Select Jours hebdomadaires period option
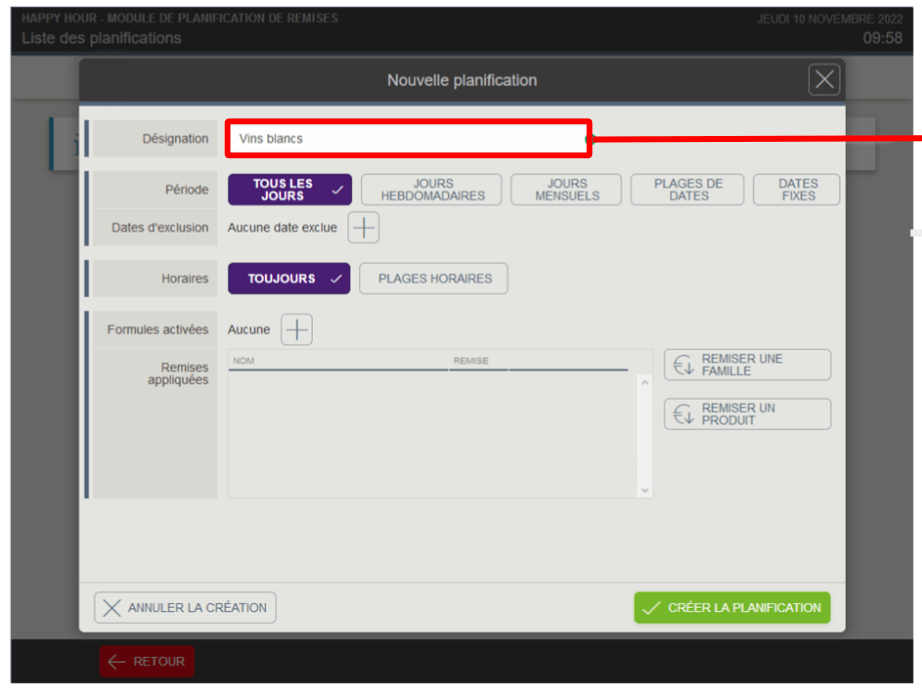Screen dimensions: 922x696 point(432,189)
